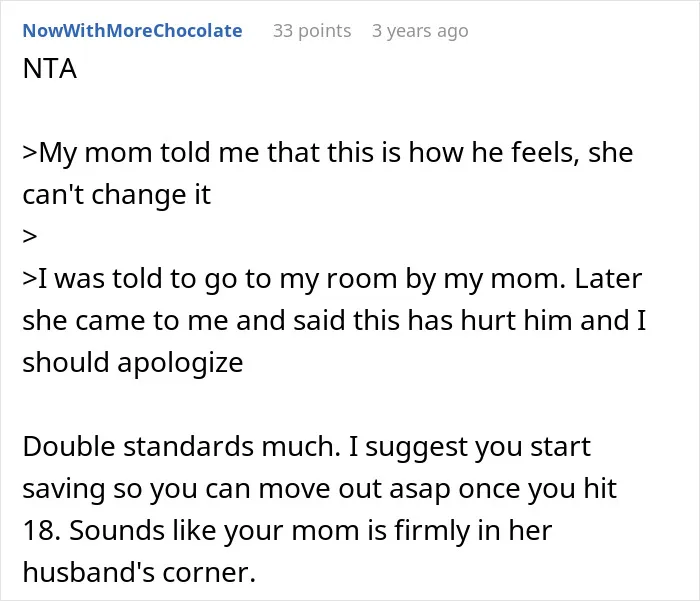Click the sentence 'Double standards much.'
Viewport: 700px width, 601px height.
click(x=182, y=447)
